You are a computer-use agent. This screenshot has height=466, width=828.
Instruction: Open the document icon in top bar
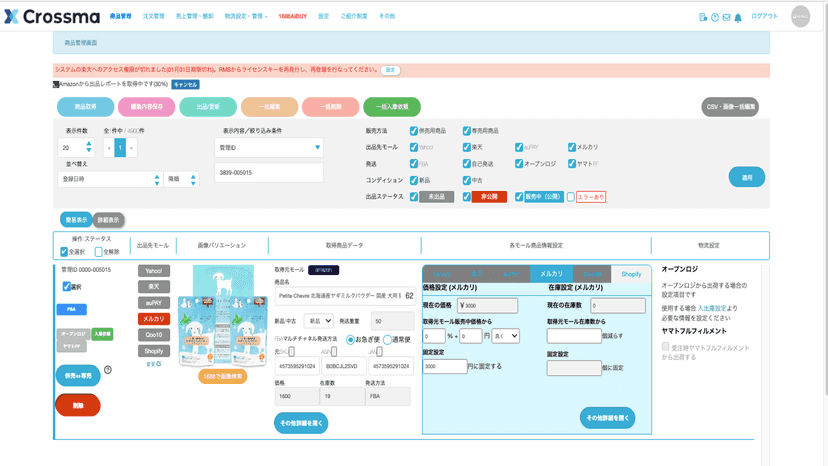click(x=703, y=17)
